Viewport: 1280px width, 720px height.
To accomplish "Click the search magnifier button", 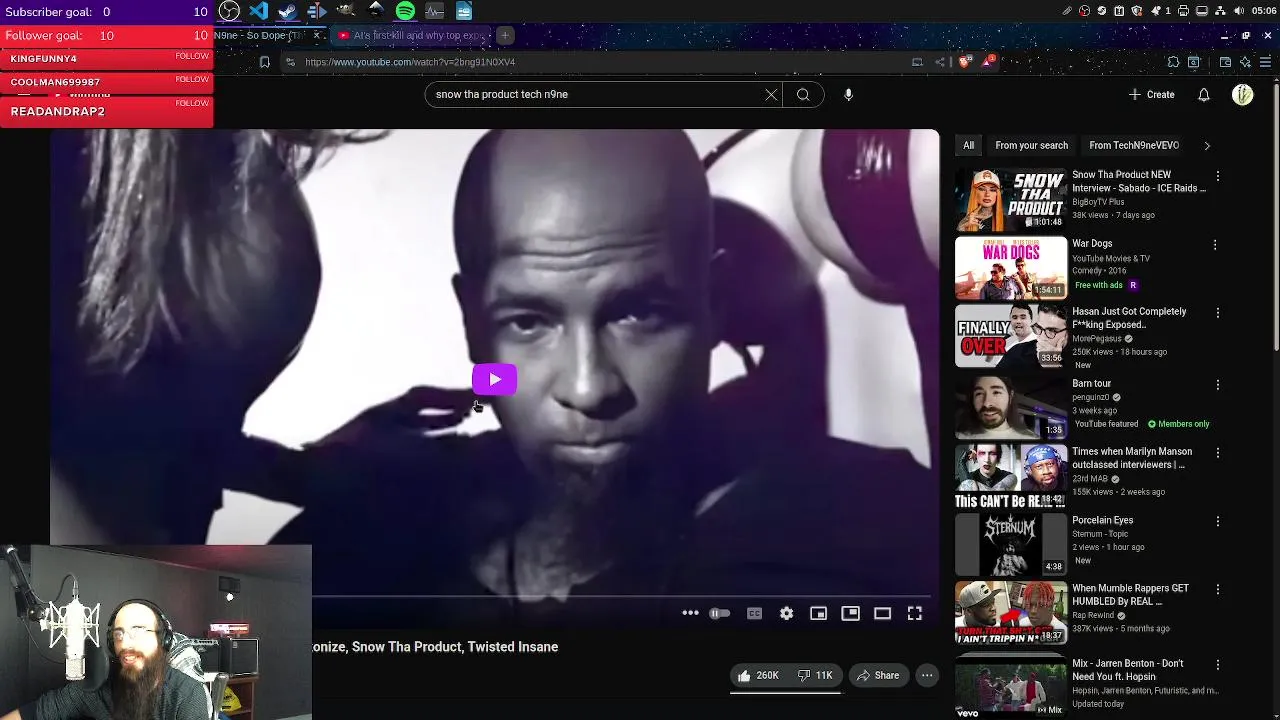I will (x=803, y=94).
